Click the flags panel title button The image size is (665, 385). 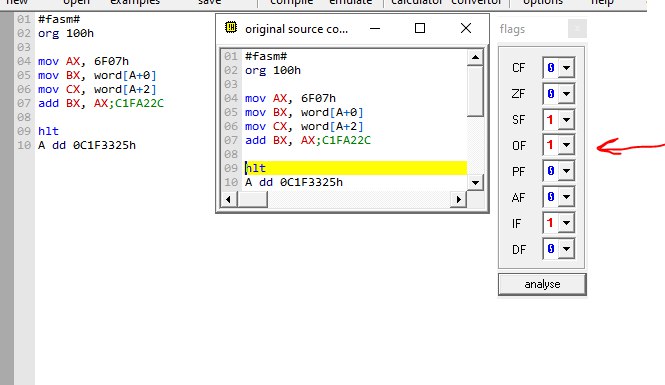point(577,29)
